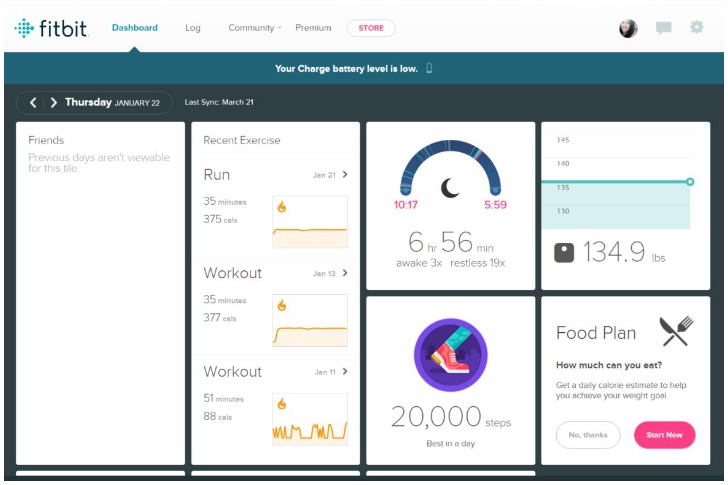The height and width of the screenshot is (485, 728).
Task: Click the sleep arc gauge
Action: coord(450,167)
